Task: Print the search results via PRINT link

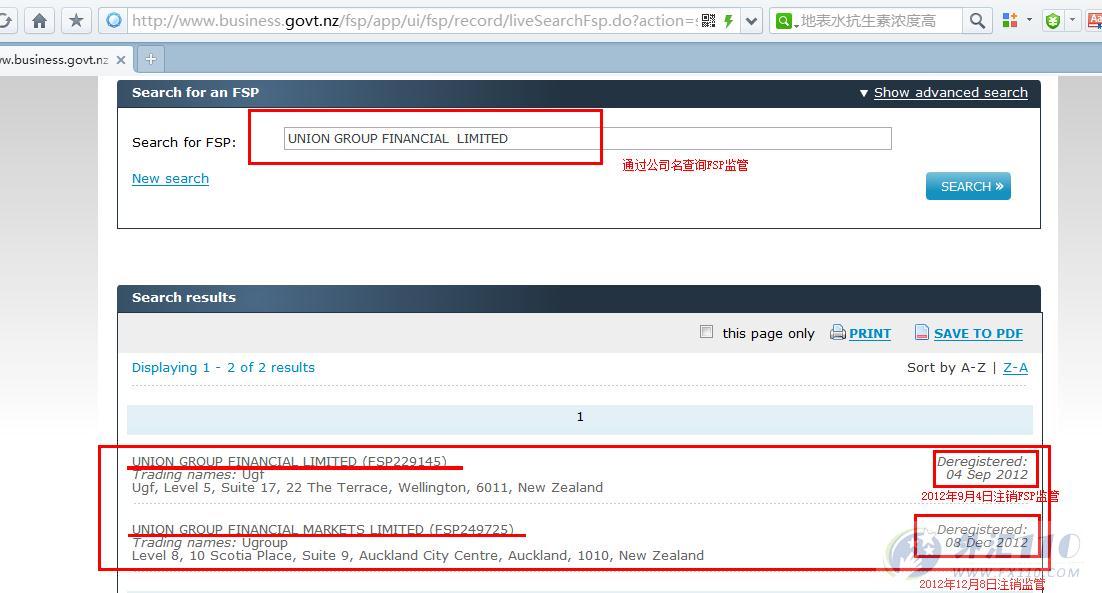Action: point(869,334)
